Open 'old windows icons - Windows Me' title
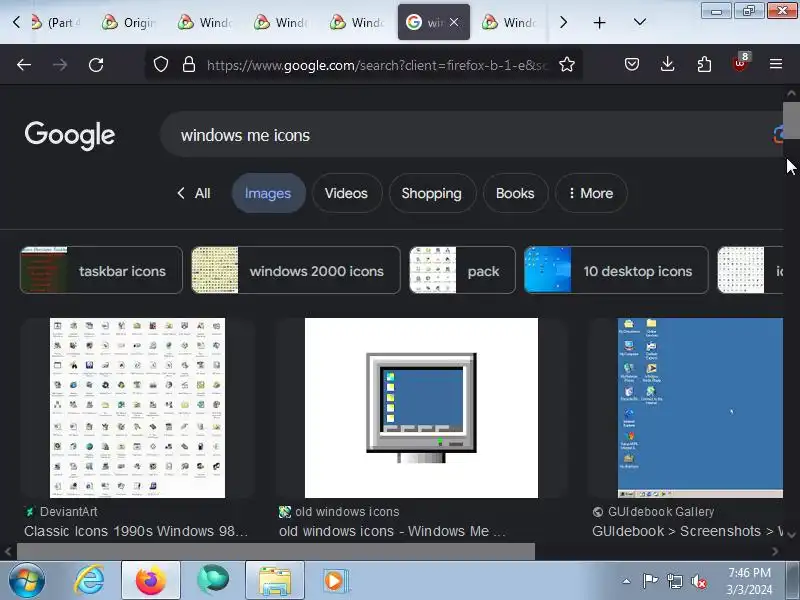This screenshot has height=600, width=800. [x=392, y=531]
